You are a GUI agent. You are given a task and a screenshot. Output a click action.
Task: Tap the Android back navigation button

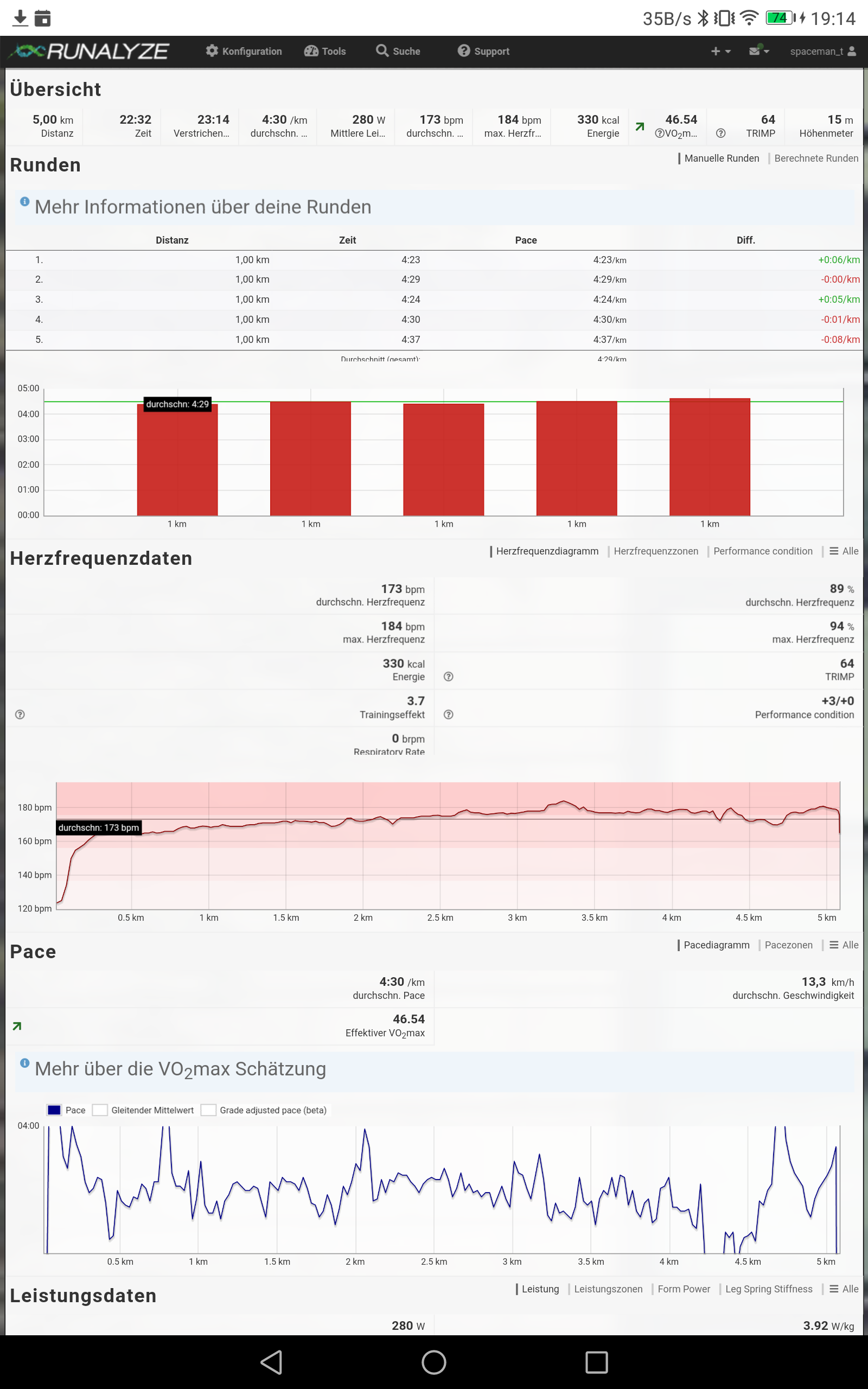(271, 1361)
